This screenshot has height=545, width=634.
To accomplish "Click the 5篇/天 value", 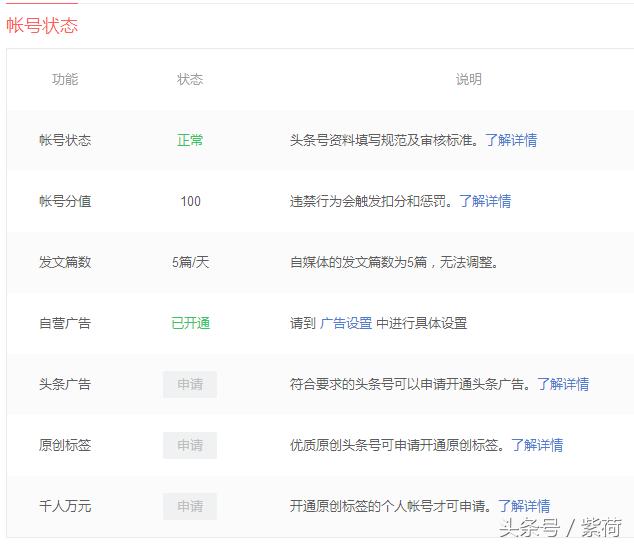I will pyautogui.click(x=190, y=262).
